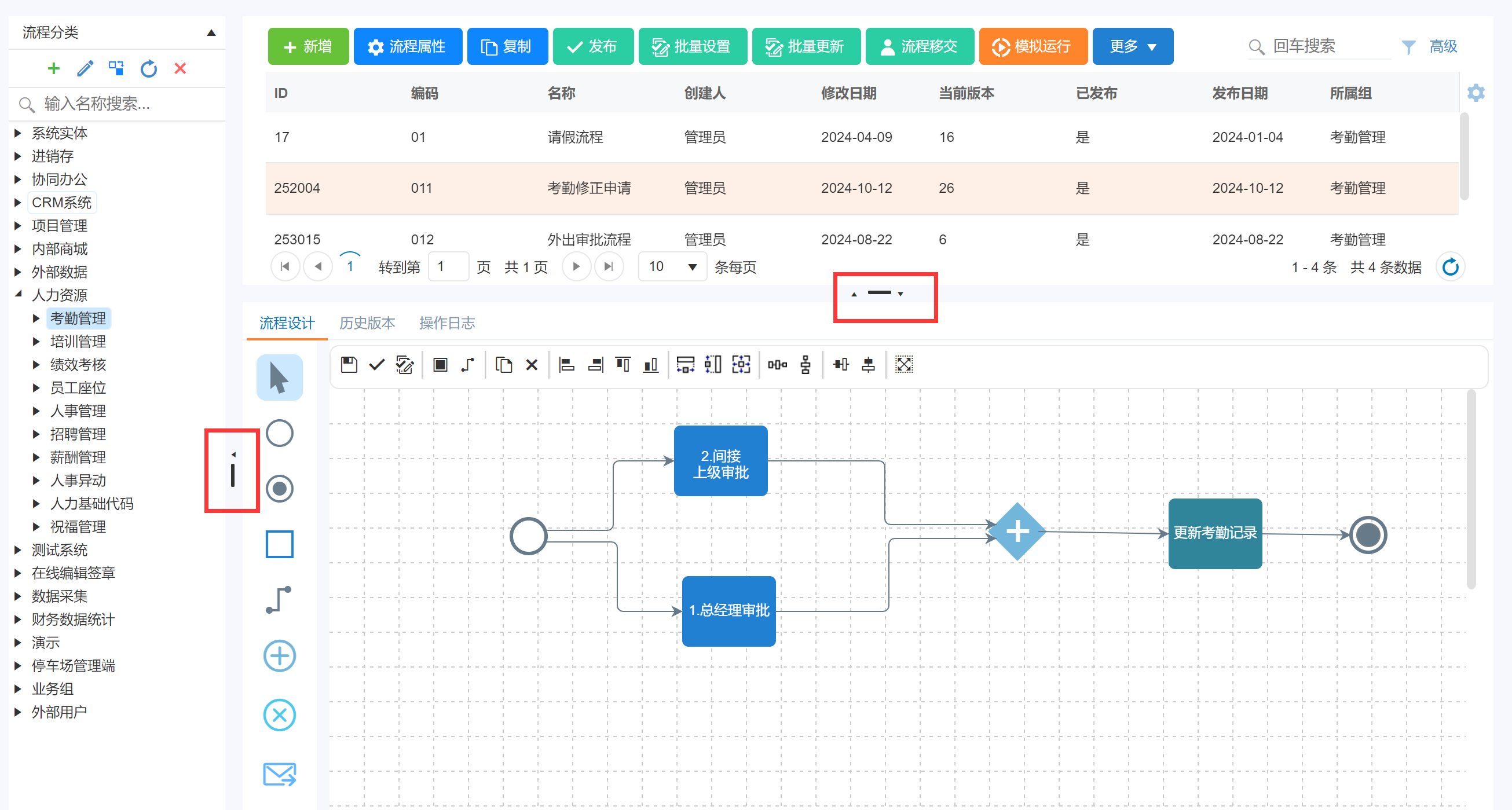Click the fit-to-screen icon in designer toolbar
The width and height of the screenshot is (1512, 810).
pyautogui.click(x=903, y=365)
